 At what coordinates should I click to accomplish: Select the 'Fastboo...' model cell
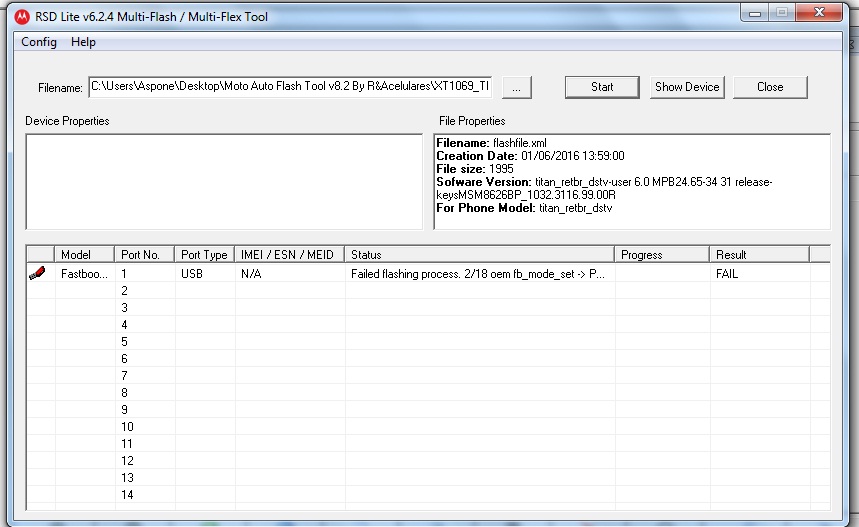click(x=84, y=274)
